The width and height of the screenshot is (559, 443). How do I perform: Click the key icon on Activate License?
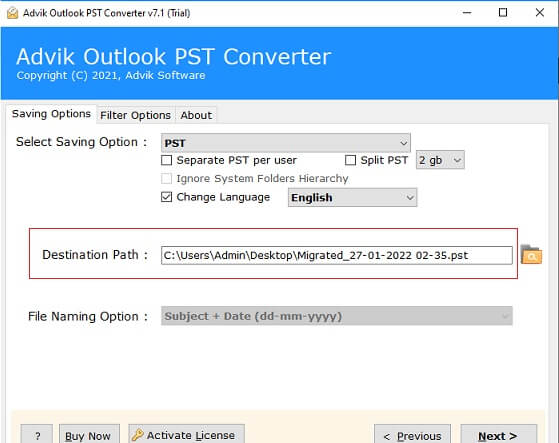[x=137, y=435]
